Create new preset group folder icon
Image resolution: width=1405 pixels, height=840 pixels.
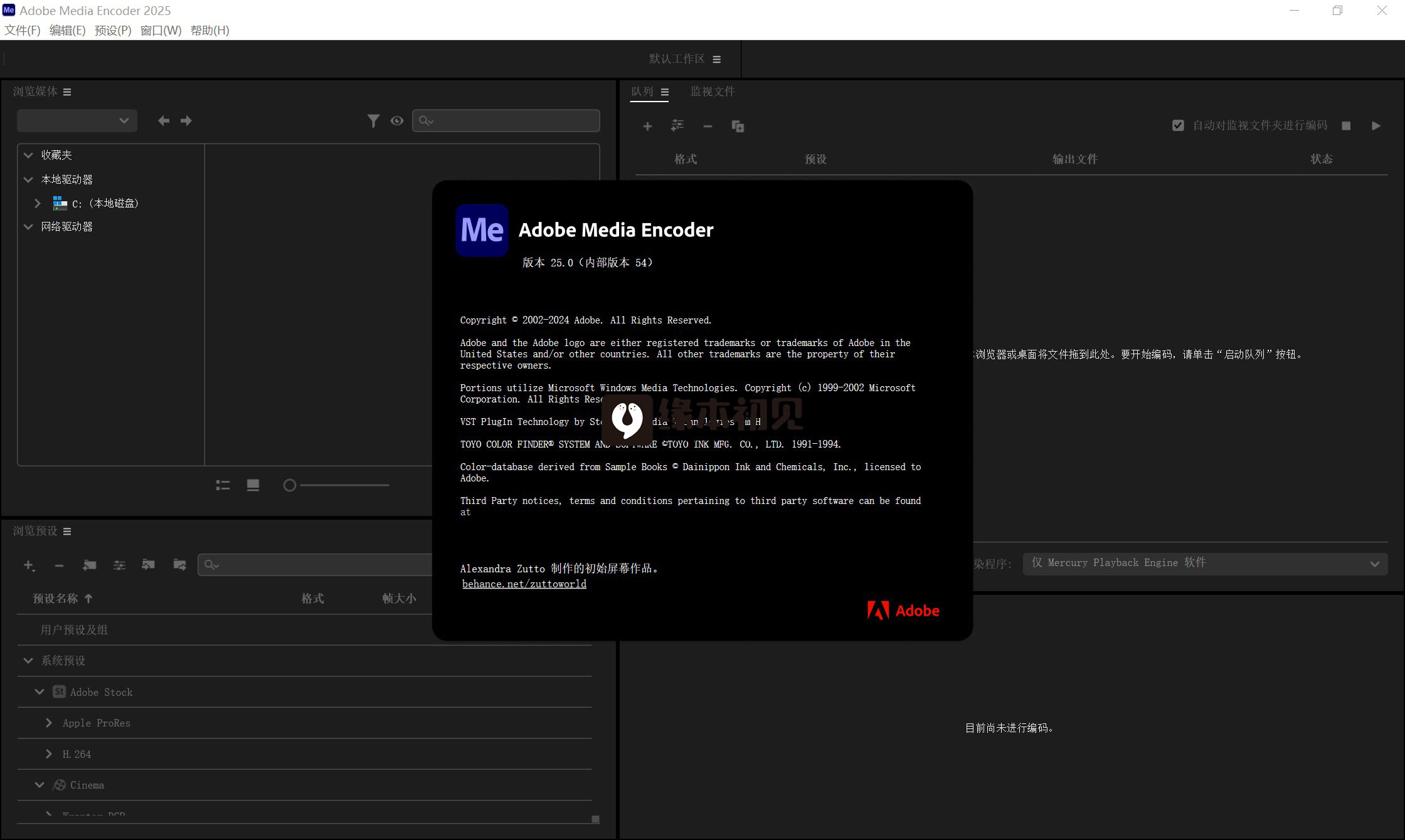[89, 565]
